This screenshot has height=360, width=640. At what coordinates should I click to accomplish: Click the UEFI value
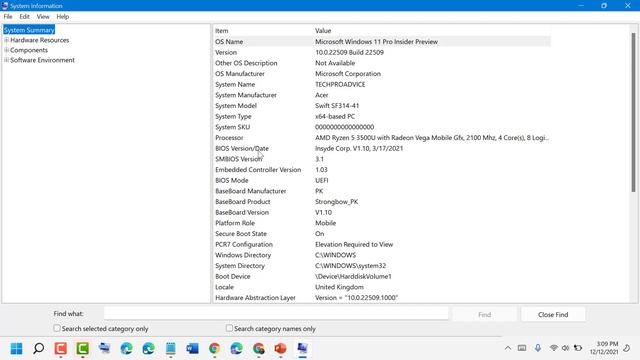pyautogui.click(x=322, y=180)
